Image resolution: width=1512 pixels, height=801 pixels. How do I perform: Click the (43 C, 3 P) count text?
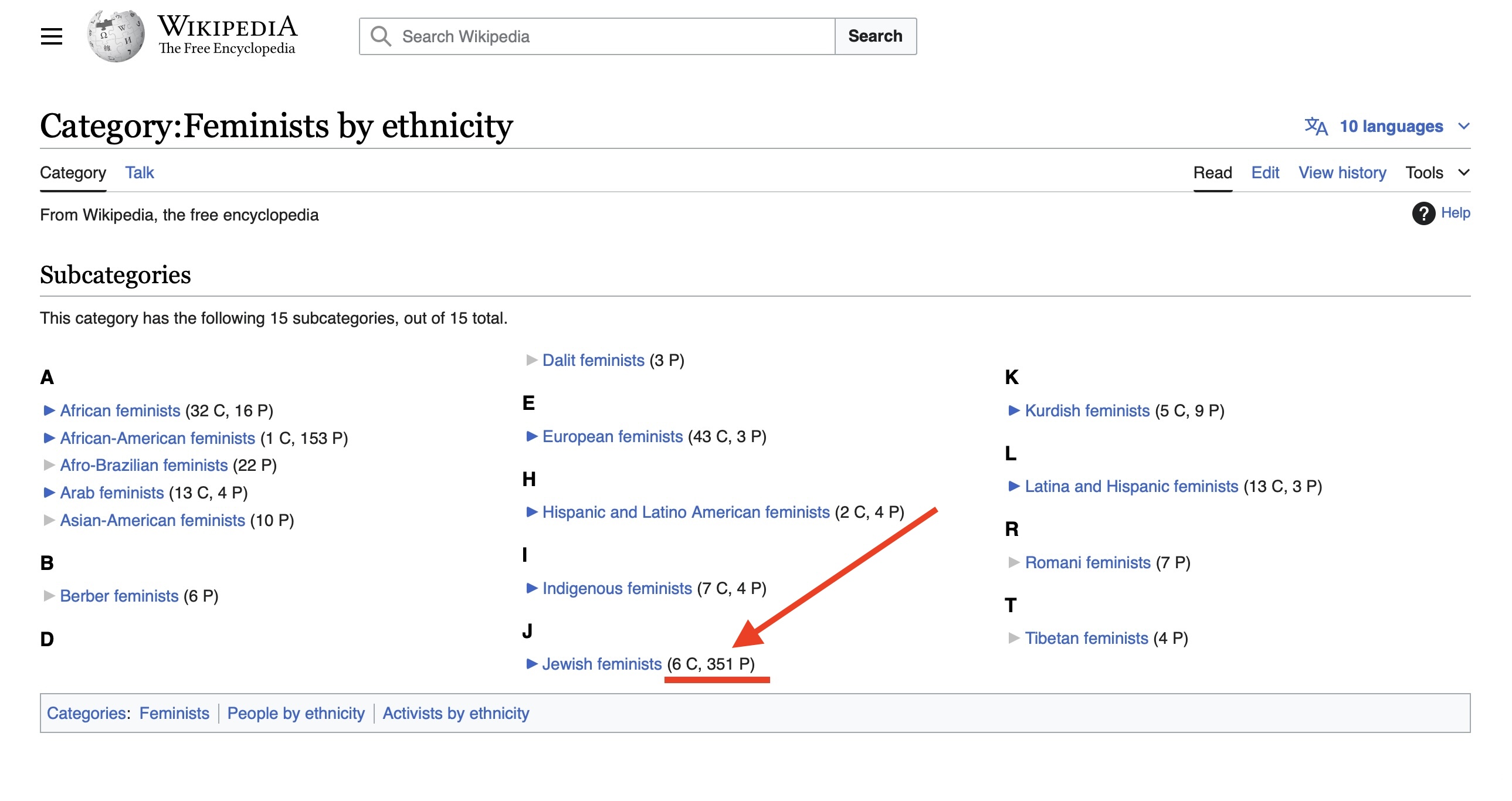727,436
